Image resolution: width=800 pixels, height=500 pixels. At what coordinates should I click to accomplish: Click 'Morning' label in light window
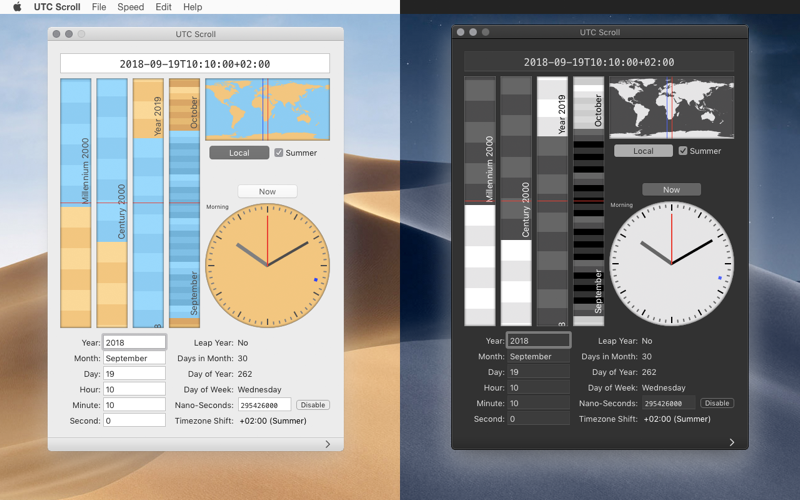217,207
